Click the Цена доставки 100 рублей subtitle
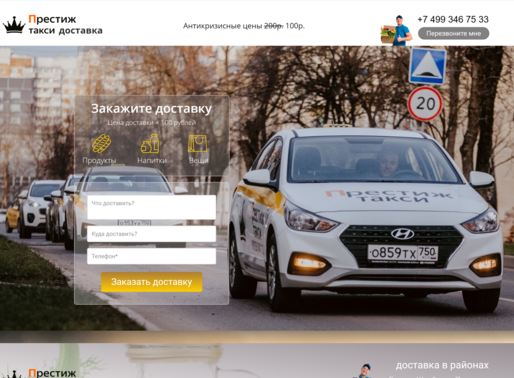Screen dimensions: 514x378 coord(151,123)
